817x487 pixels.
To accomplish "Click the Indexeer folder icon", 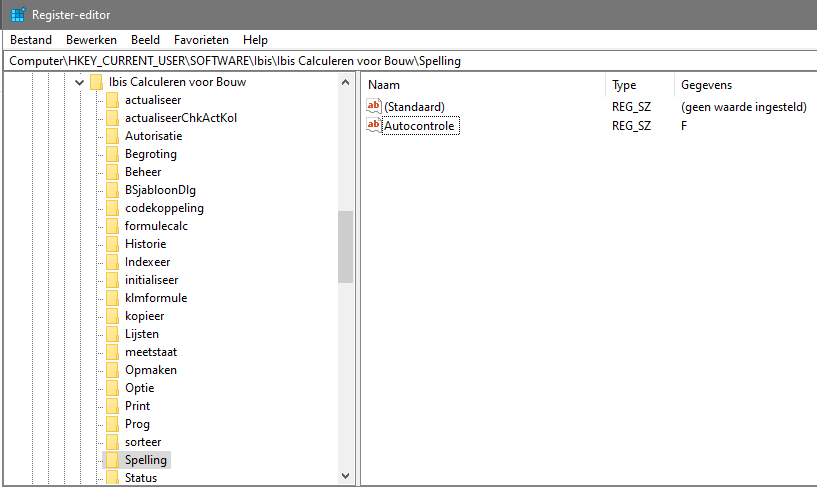I will [113, 262].
